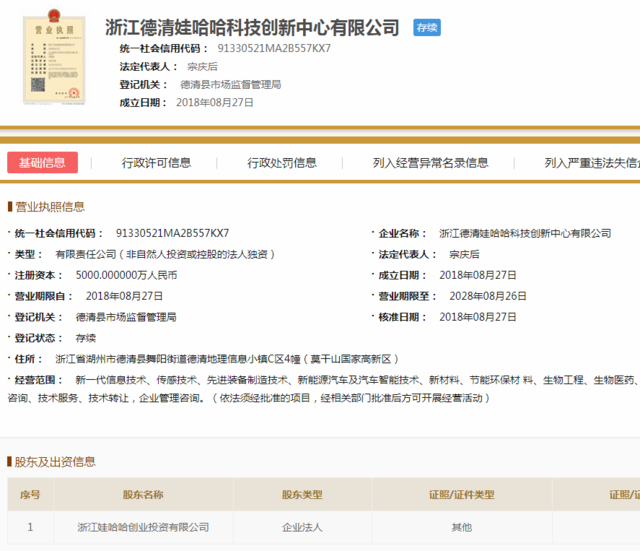Click shareholder name 浙江娃哈哈创业投资有限公司
The image size is (640, 551).
click(x=144, y=526)
